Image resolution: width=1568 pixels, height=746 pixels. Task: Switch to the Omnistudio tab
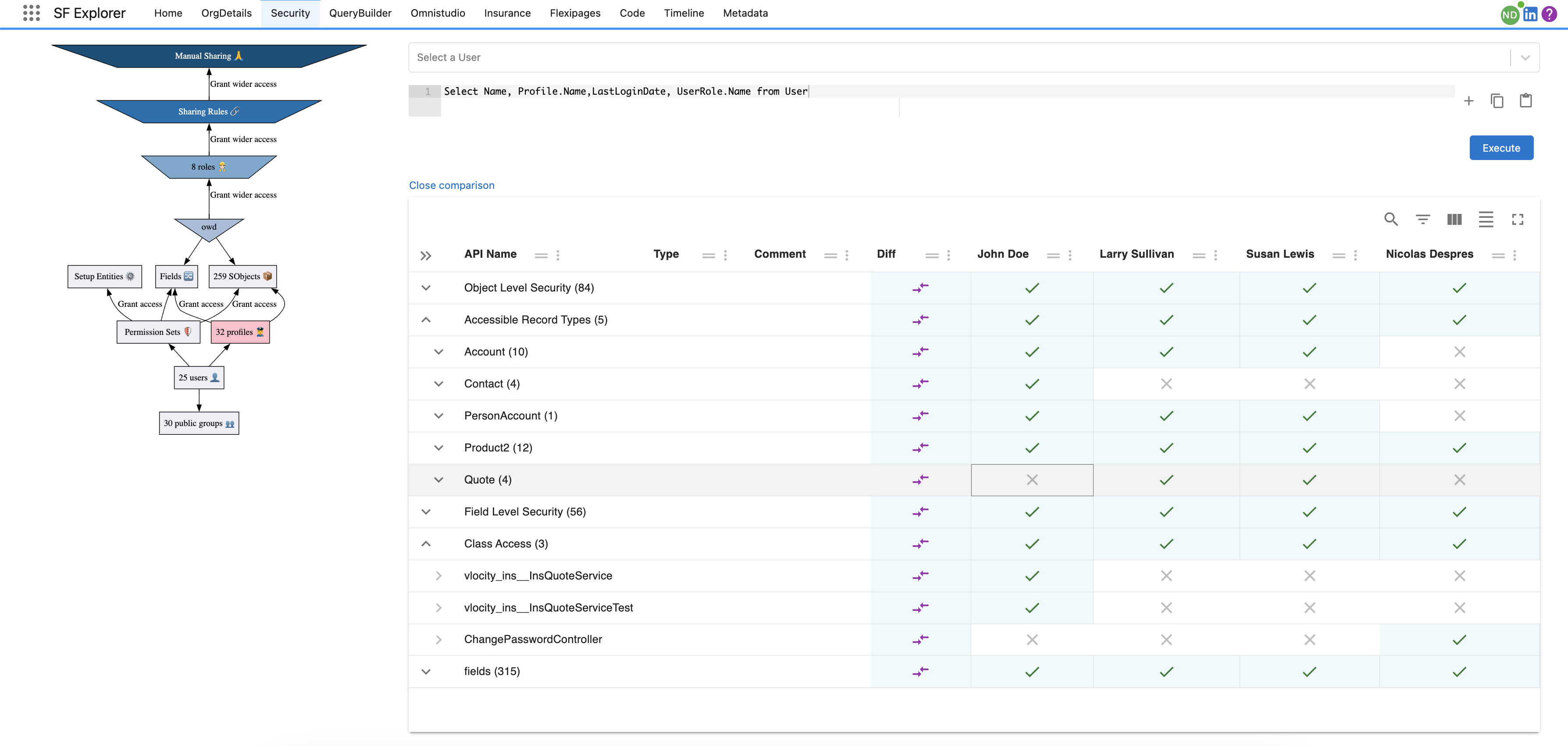[x=438, y=13]
